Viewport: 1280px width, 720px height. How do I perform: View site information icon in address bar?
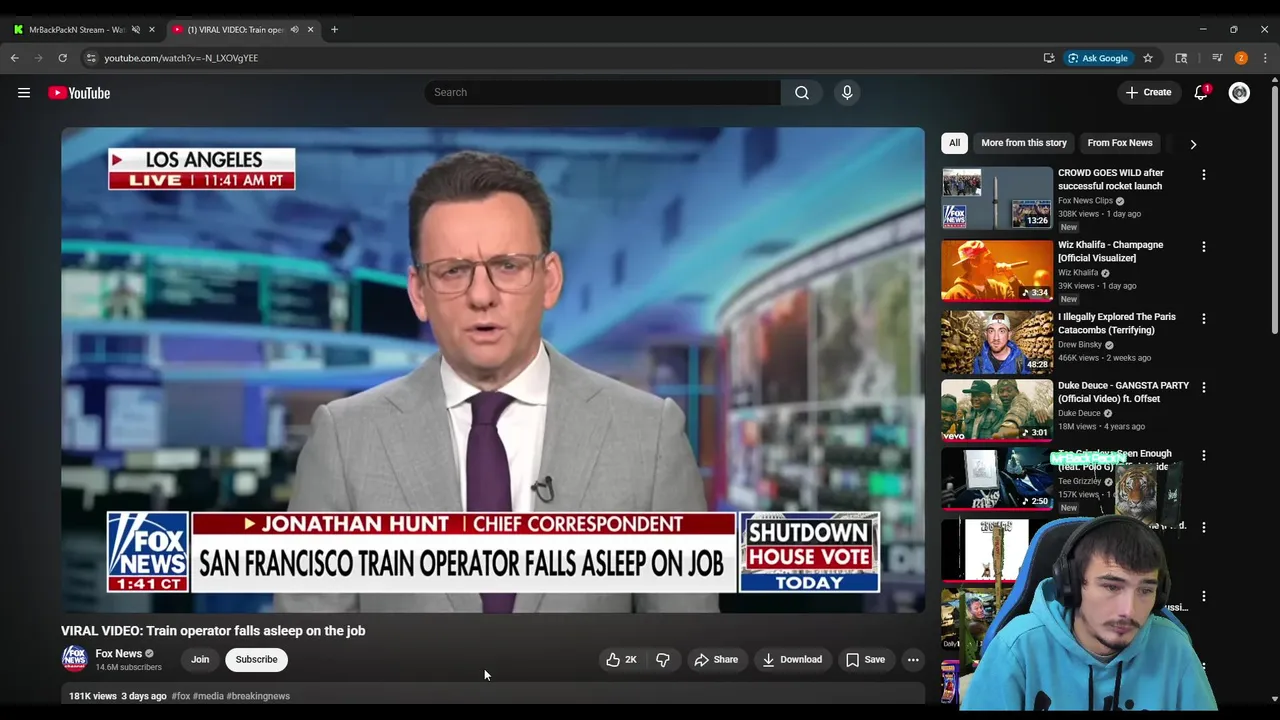tap(91, 58)
